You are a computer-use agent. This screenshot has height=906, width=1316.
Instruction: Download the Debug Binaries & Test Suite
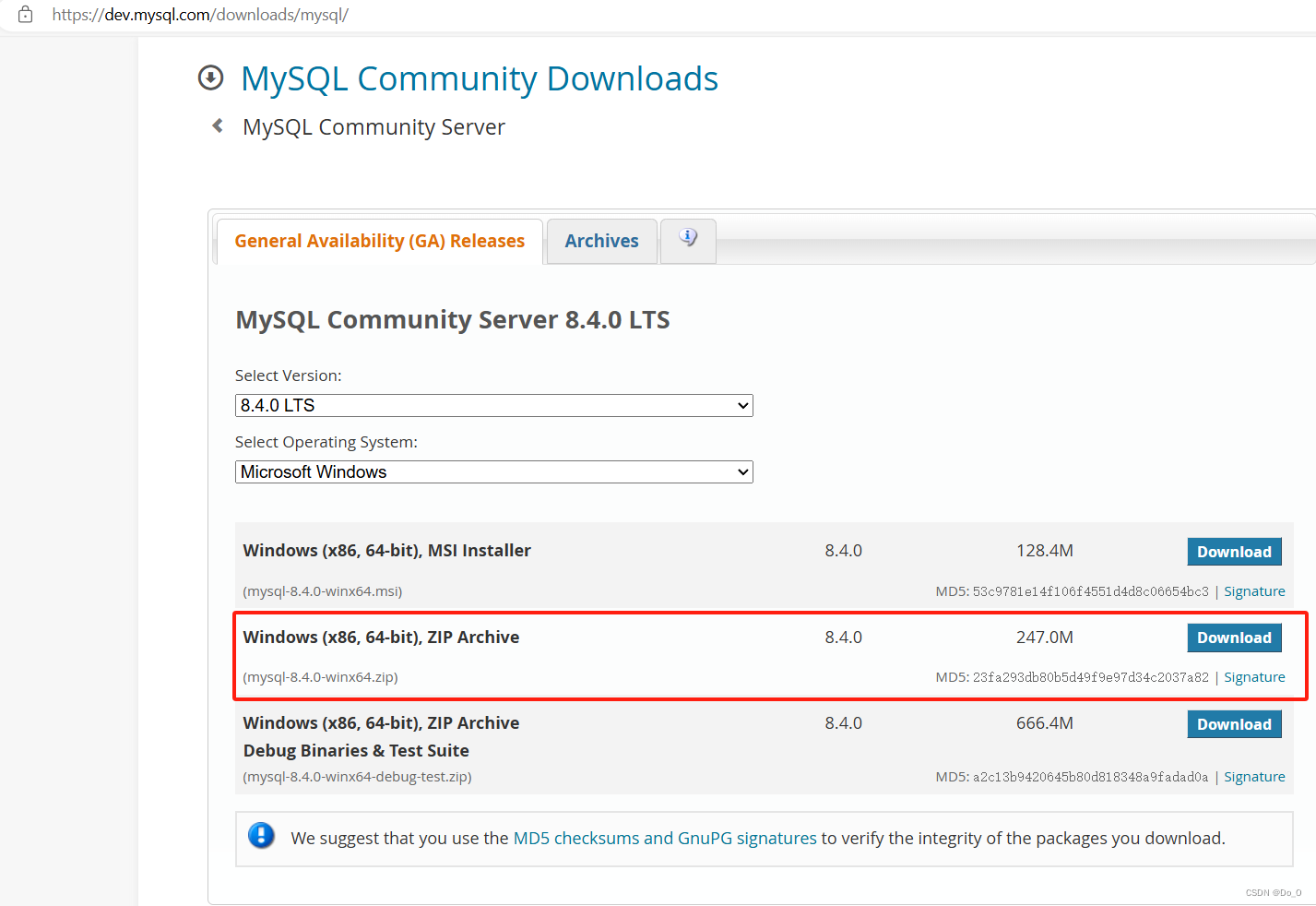click(x=1234, y=723)
